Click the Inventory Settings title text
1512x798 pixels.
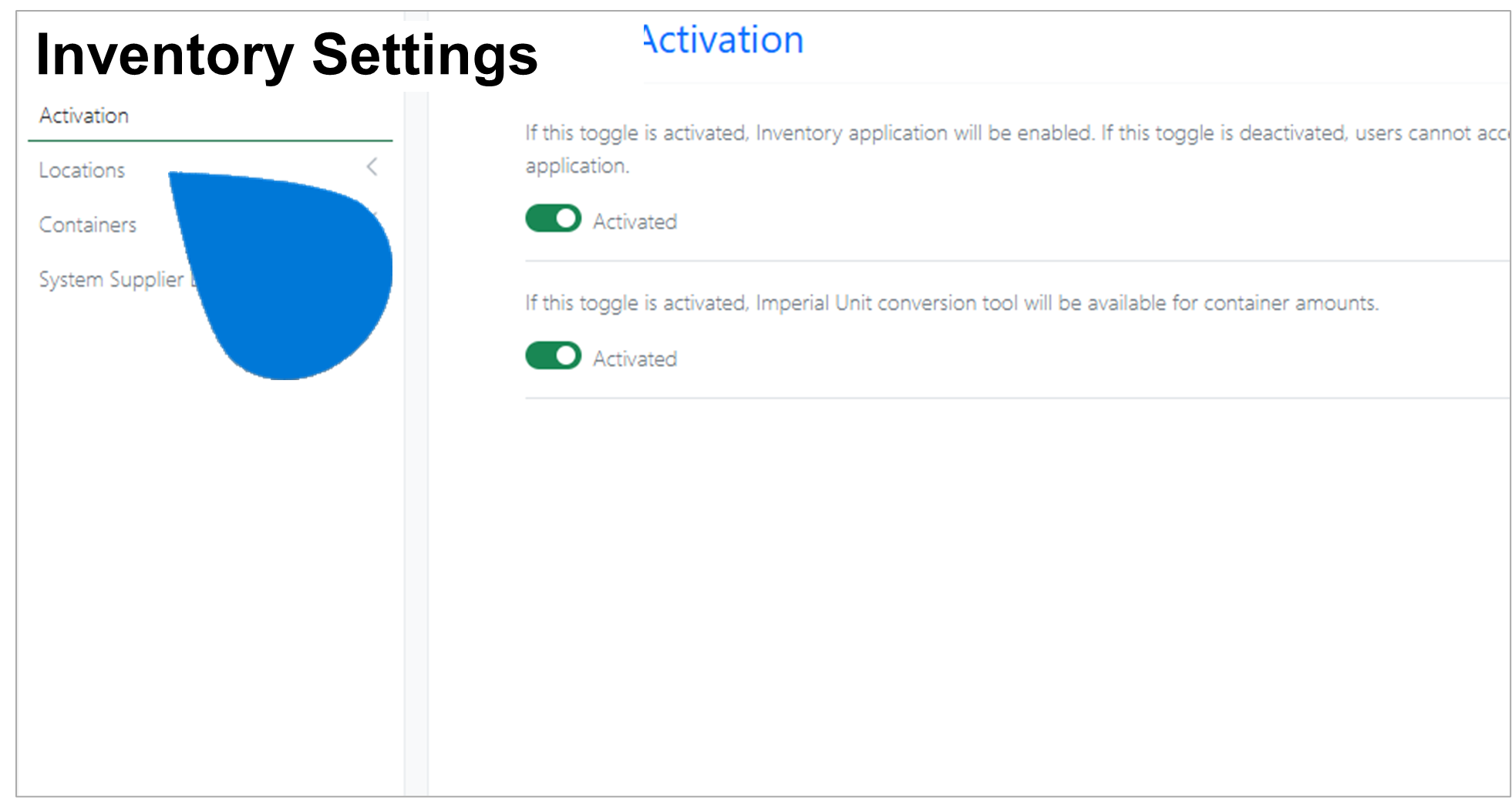tap(287, 56)
